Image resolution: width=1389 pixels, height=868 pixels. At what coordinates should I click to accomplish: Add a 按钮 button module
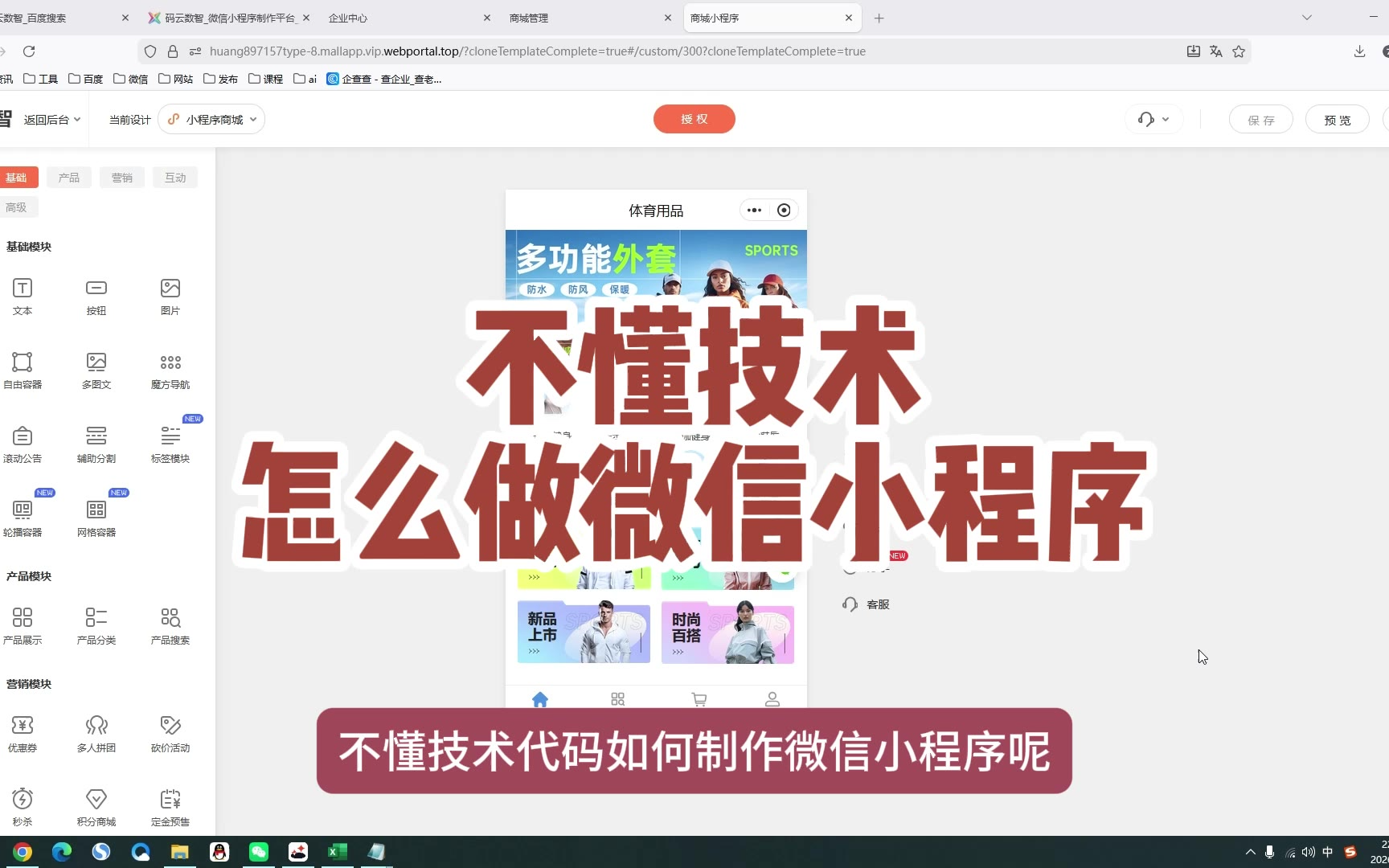(x=96, y=296)
